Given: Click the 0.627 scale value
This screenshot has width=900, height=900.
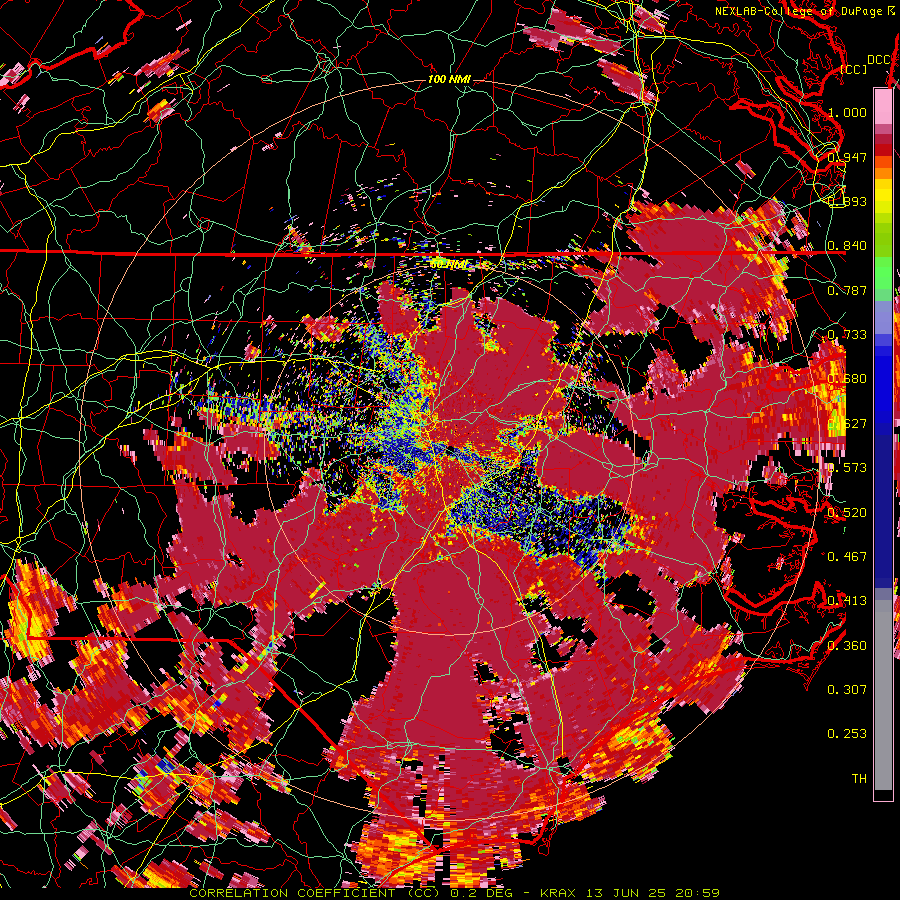Looking at the screenshot, I should click(847, 423).
